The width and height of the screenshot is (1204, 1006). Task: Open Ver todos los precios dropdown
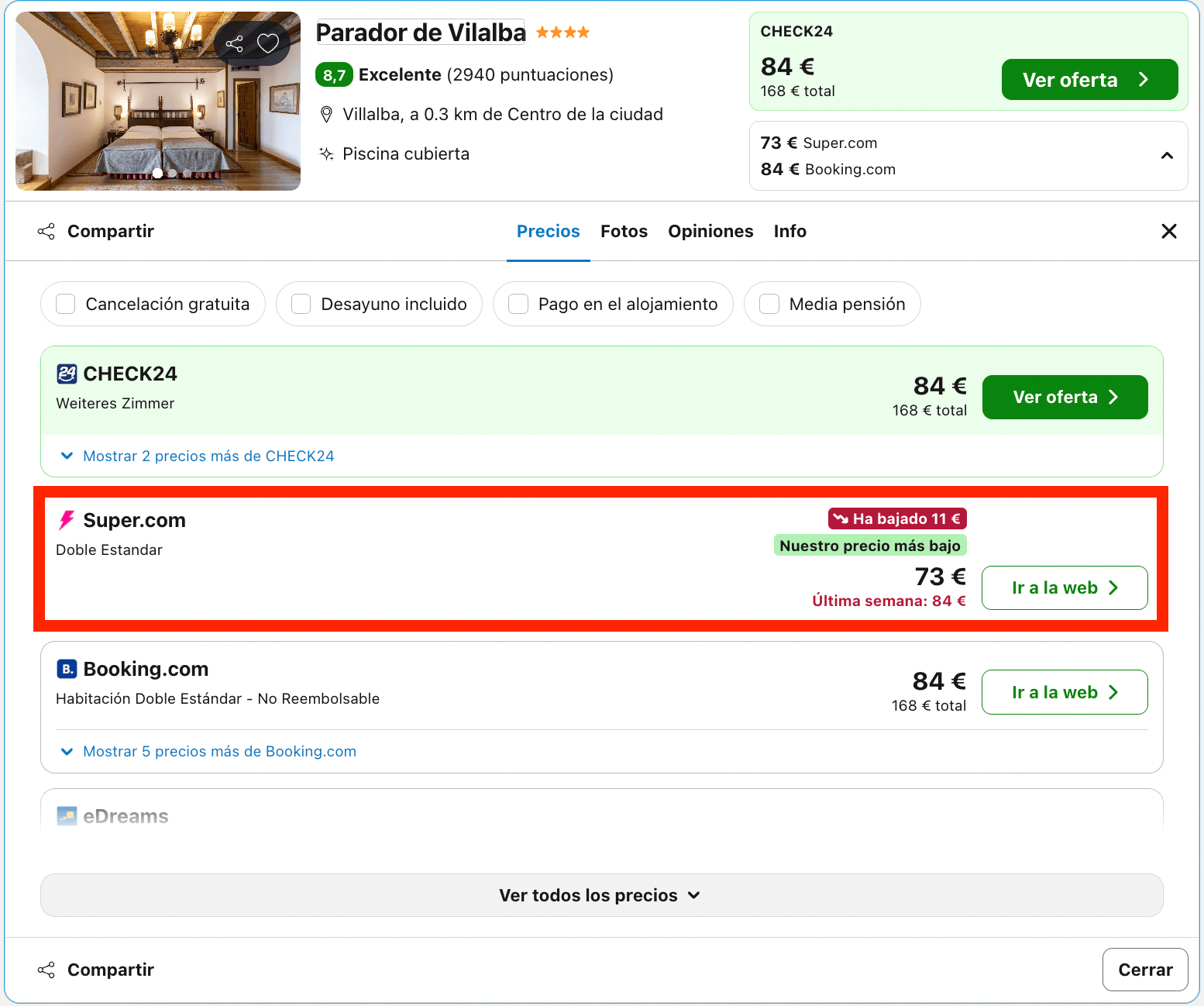point(601,895)
